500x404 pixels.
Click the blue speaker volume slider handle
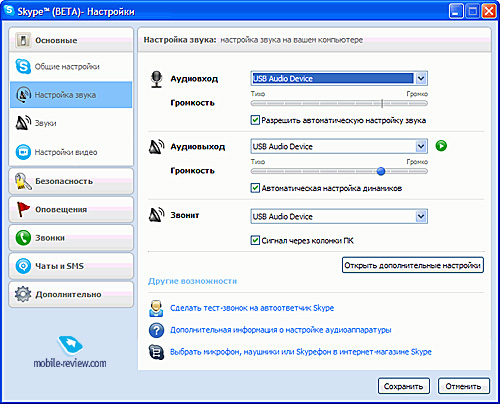coord(381,171)
